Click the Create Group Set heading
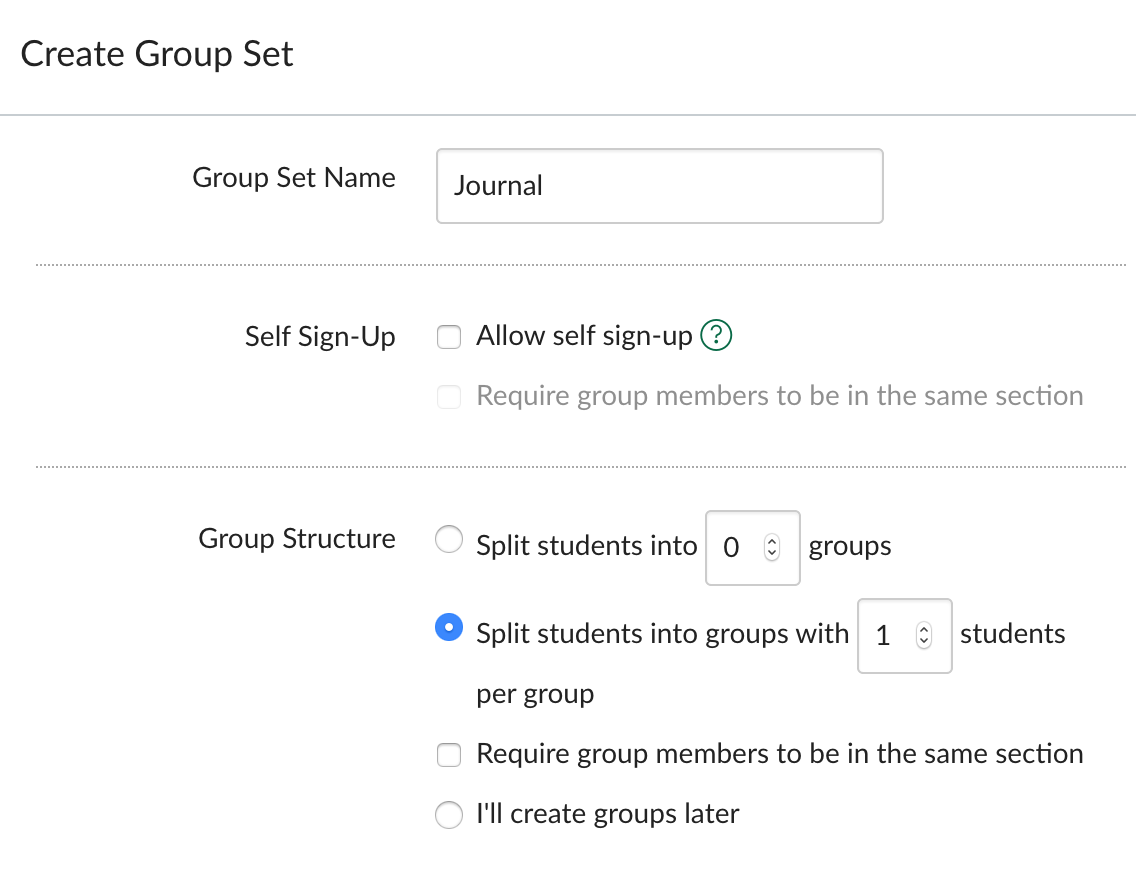 tap(156, 54)
